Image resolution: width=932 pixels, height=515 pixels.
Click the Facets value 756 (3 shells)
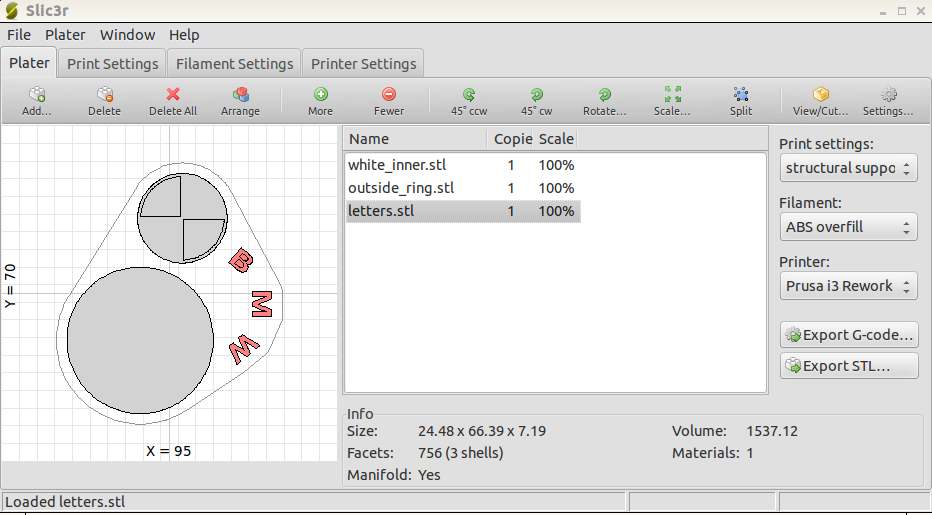(x=461, y=453)
